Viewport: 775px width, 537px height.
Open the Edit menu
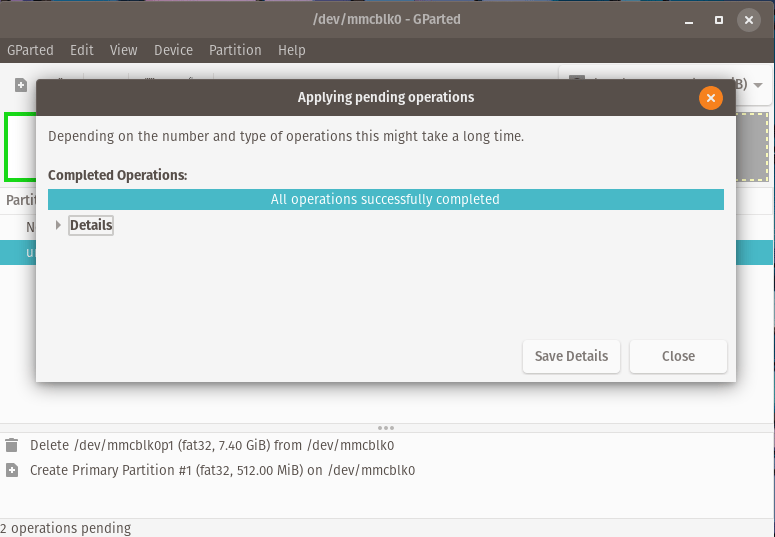[82, 50]
